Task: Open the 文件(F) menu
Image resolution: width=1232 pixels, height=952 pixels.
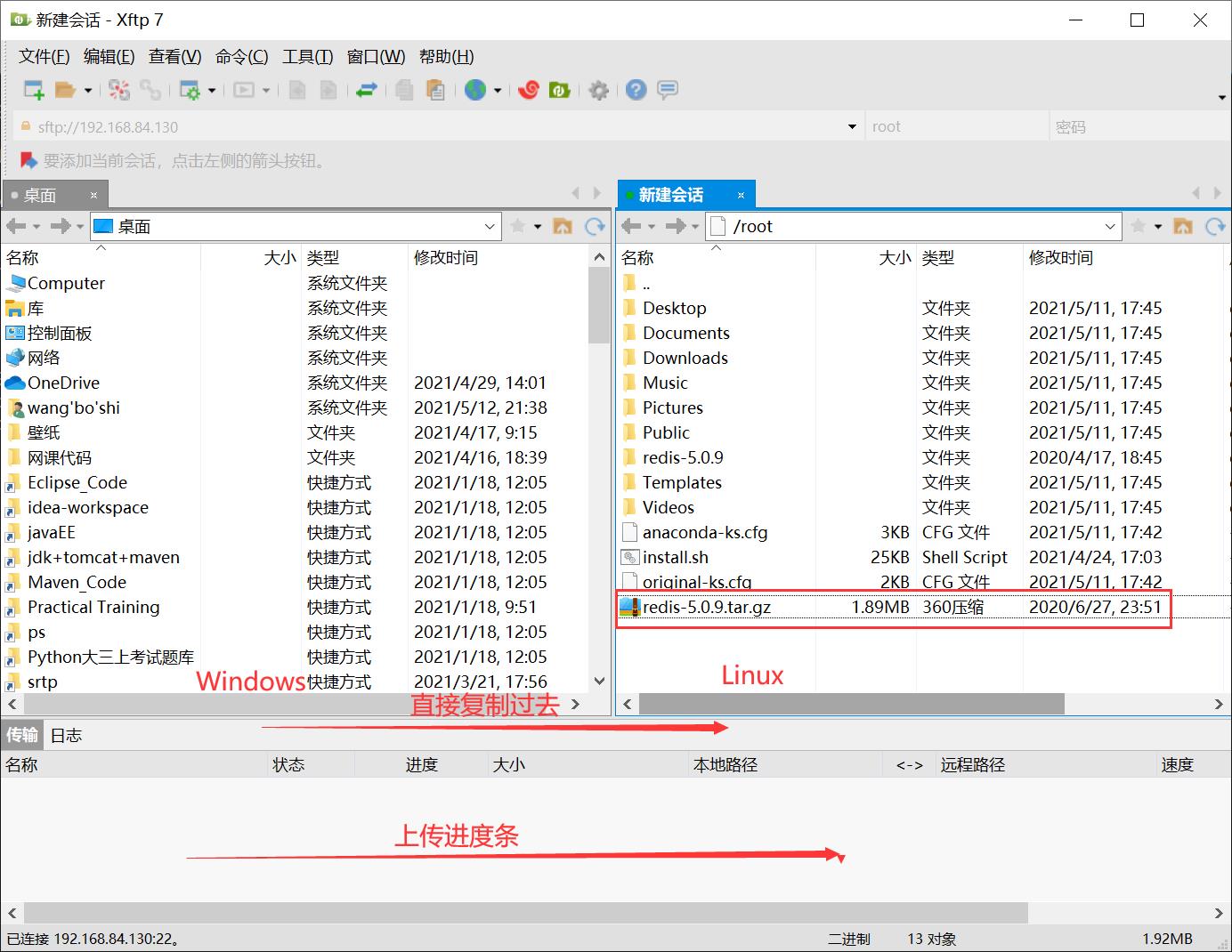Action: [44, 57]
